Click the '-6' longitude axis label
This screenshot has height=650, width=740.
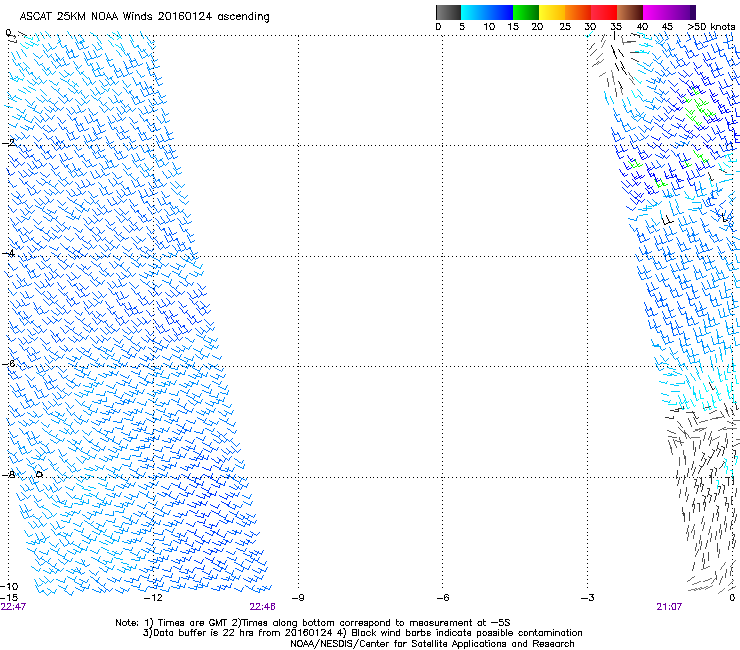pos(442,598)
